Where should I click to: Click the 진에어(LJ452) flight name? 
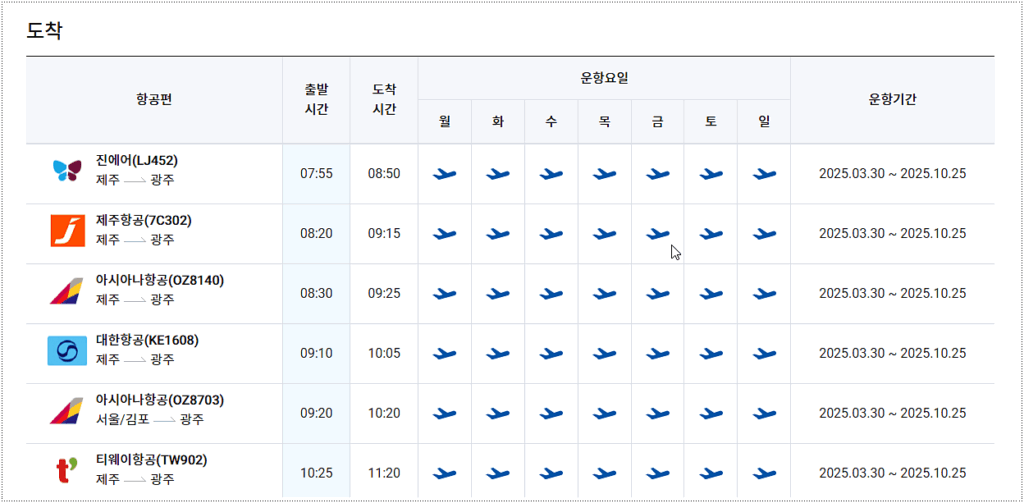pos(137,161)
